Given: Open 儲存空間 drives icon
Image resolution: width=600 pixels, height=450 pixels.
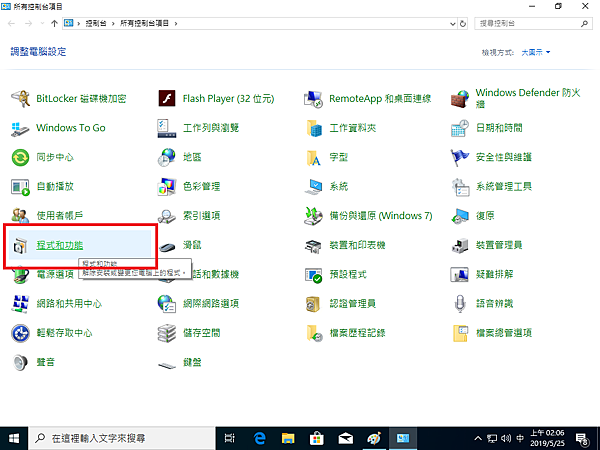Looking at the screenshot, I should click(167, 333).
